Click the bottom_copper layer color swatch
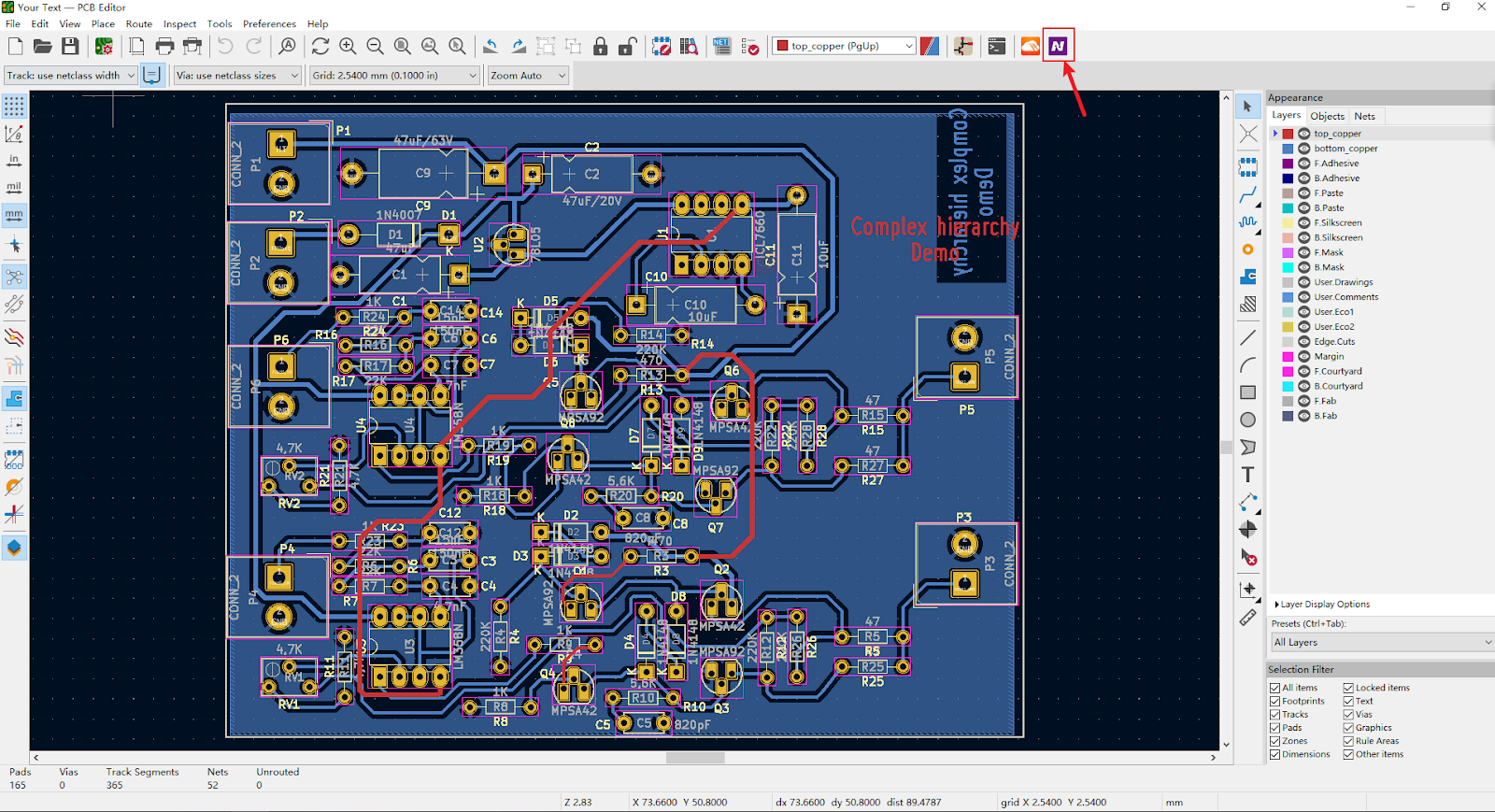This screenshot has width=1495, height=812. 1288,149
